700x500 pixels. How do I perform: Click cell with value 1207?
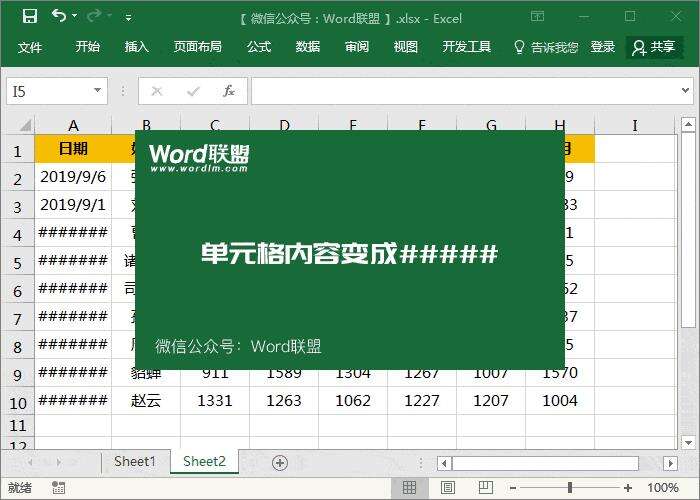coord(491,401)
